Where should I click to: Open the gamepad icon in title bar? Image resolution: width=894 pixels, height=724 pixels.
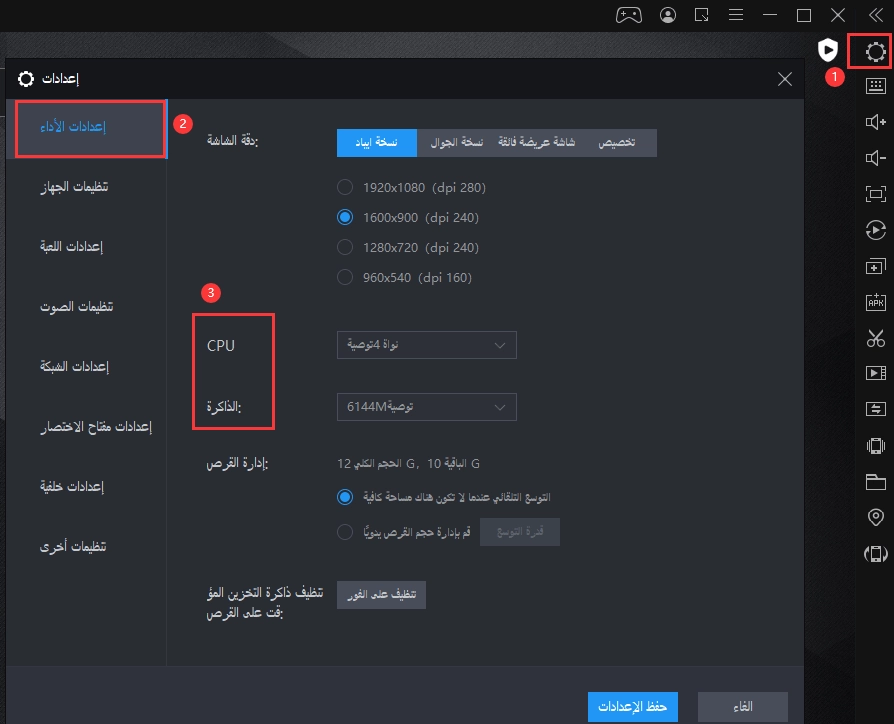click(628, 15)
